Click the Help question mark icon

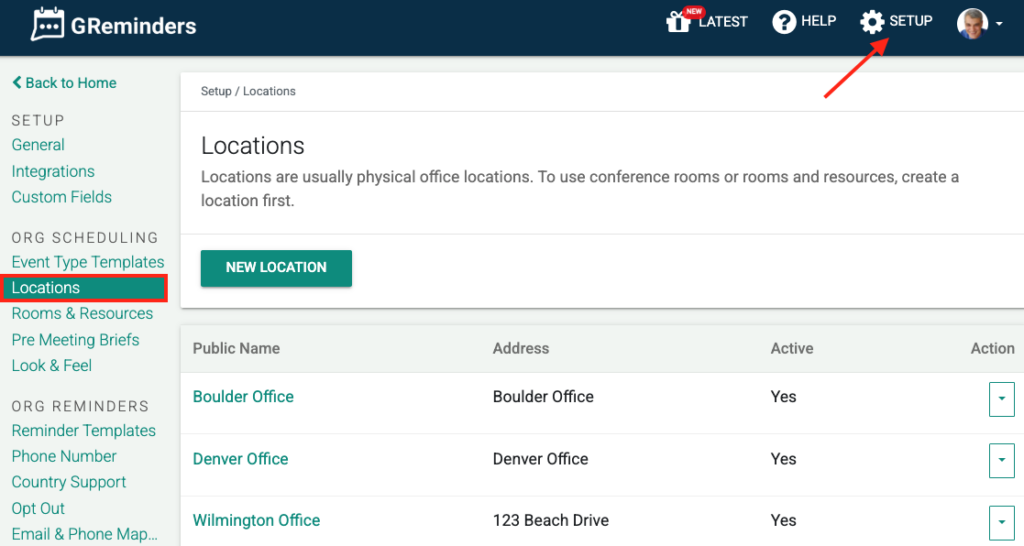pos(784,22)
